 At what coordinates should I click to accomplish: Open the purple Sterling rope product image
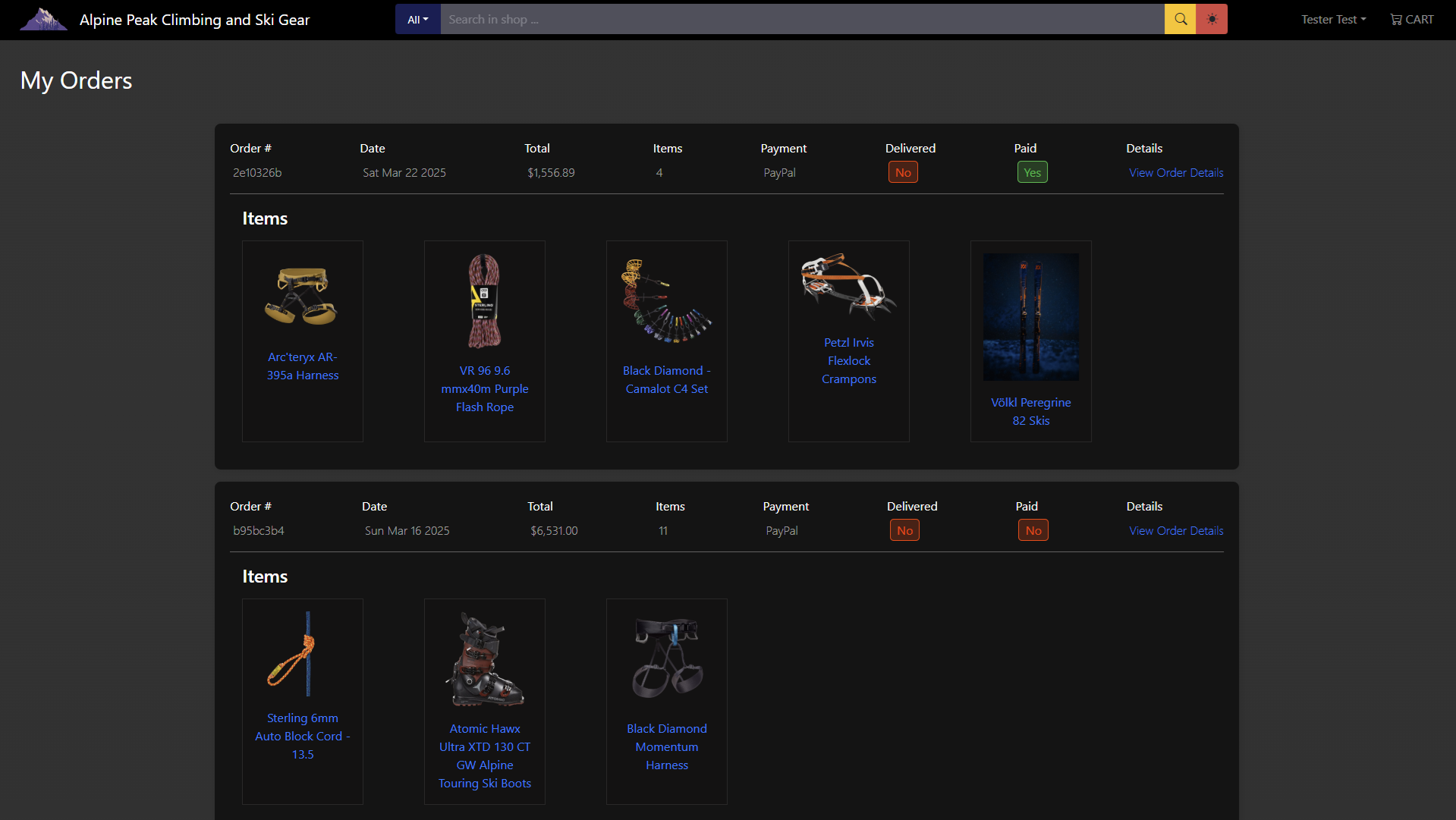[x=484, y=301]
